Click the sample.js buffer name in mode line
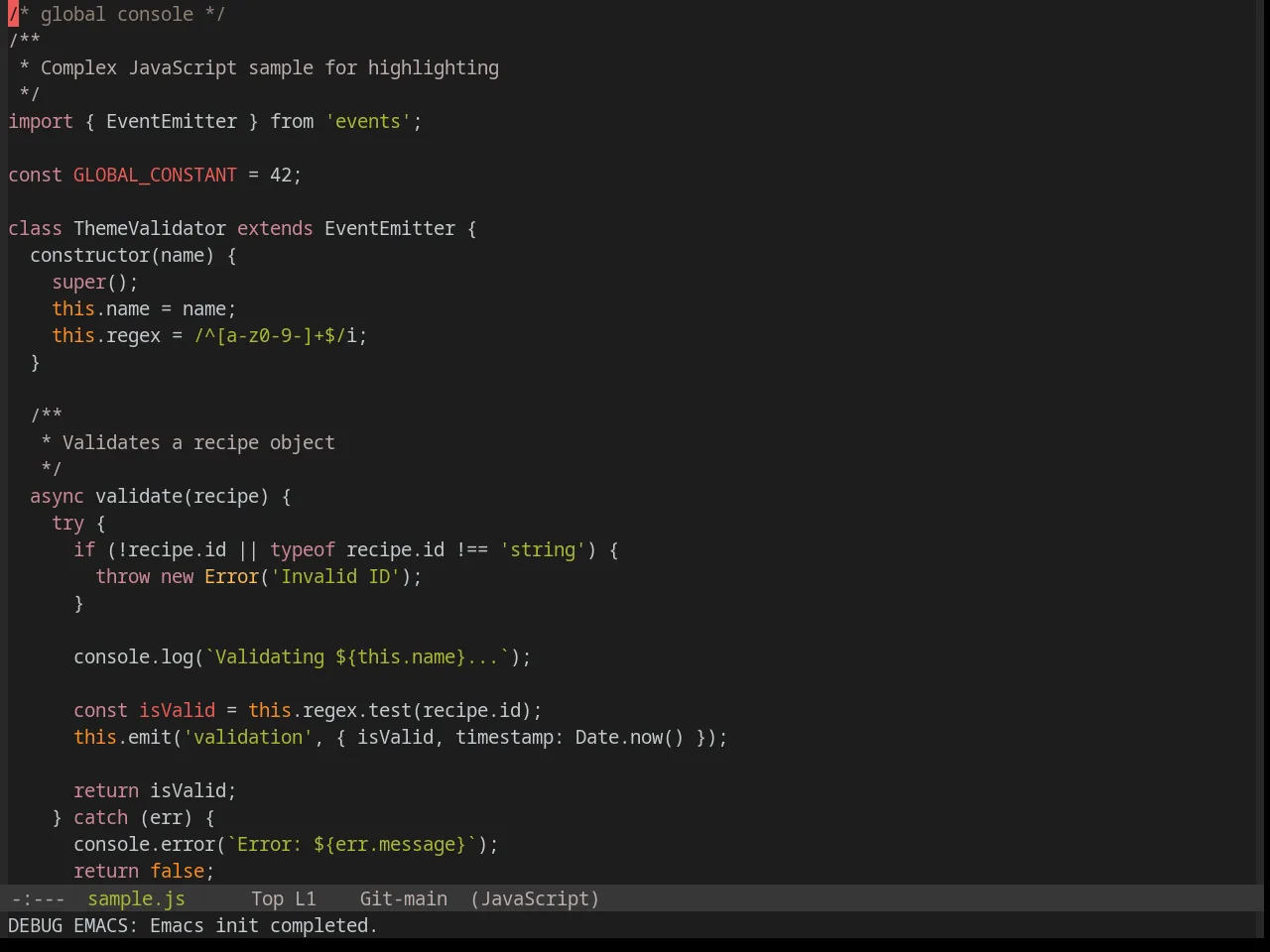This screenshot has width=1270, height=952. tap(136, 898)
